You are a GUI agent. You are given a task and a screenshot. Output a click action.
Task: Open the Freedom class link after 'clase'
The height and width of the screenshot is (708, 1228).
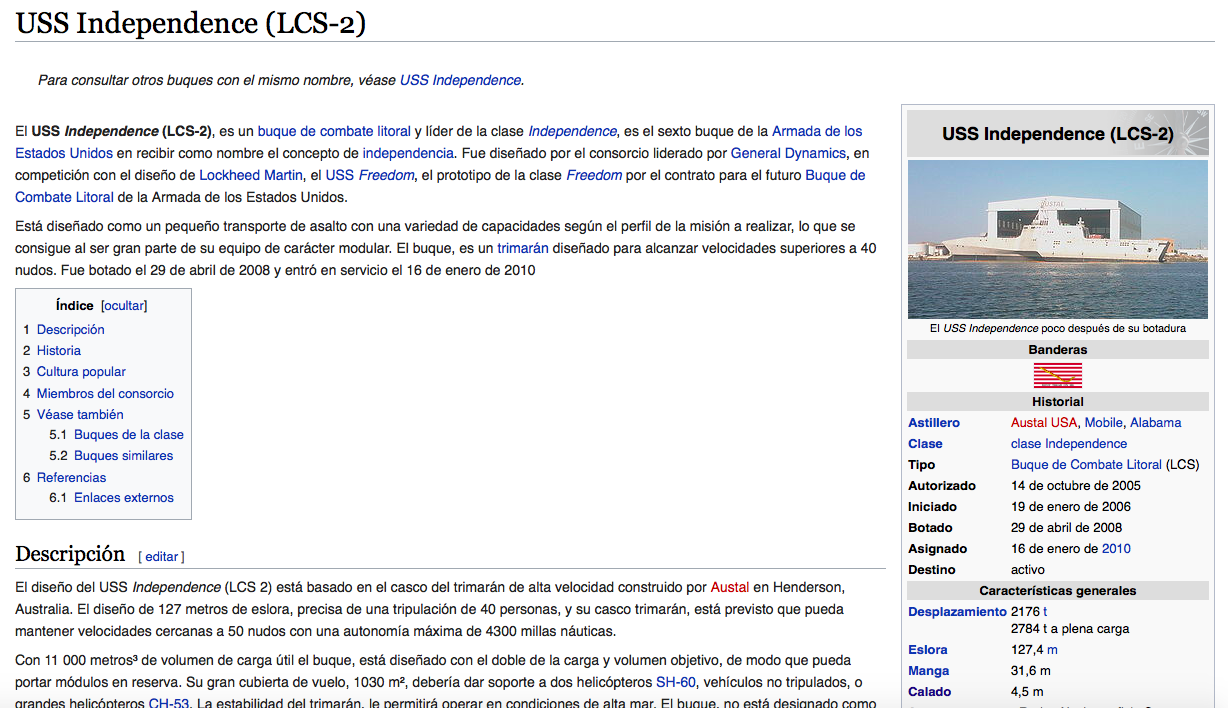pos(594,175)
